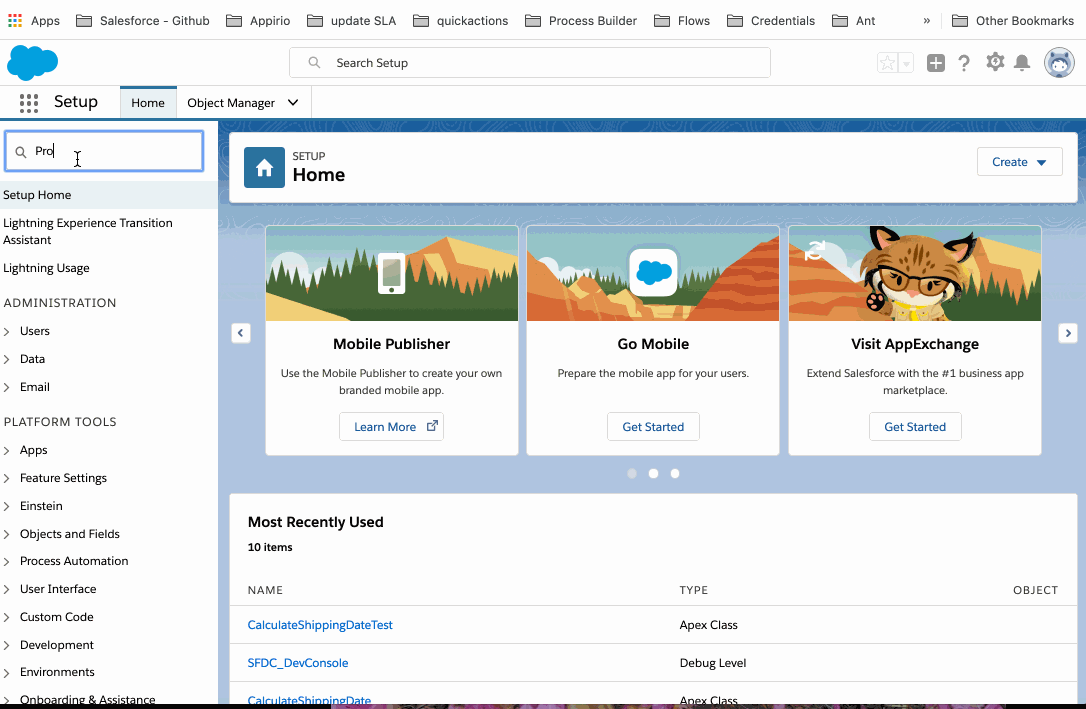Image resolution: width=1086 pixels, height=709 pixels.
Task: Open Object Manager tab dropdown chevron
Action: coord(293,103)
